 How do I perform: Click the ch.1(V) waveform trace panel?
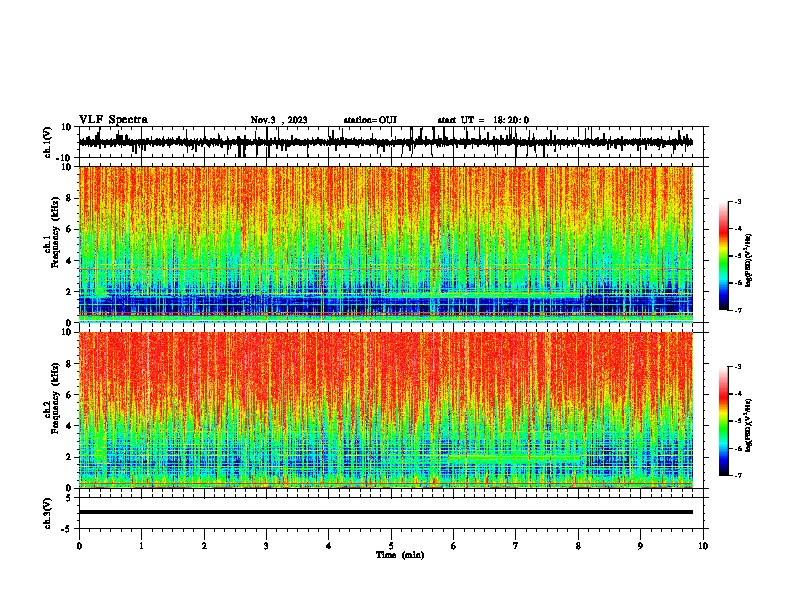(x=393, y=142)
